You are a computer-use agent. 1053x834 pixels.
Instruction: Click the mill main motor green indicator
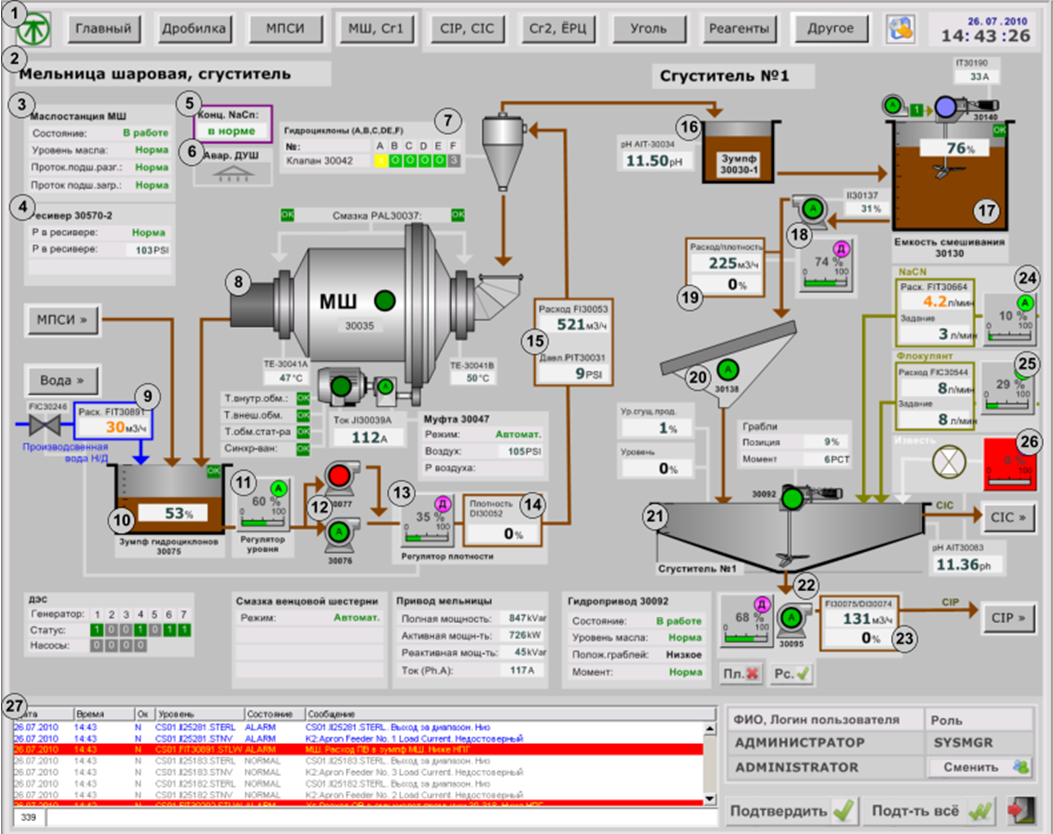(341, 386)
